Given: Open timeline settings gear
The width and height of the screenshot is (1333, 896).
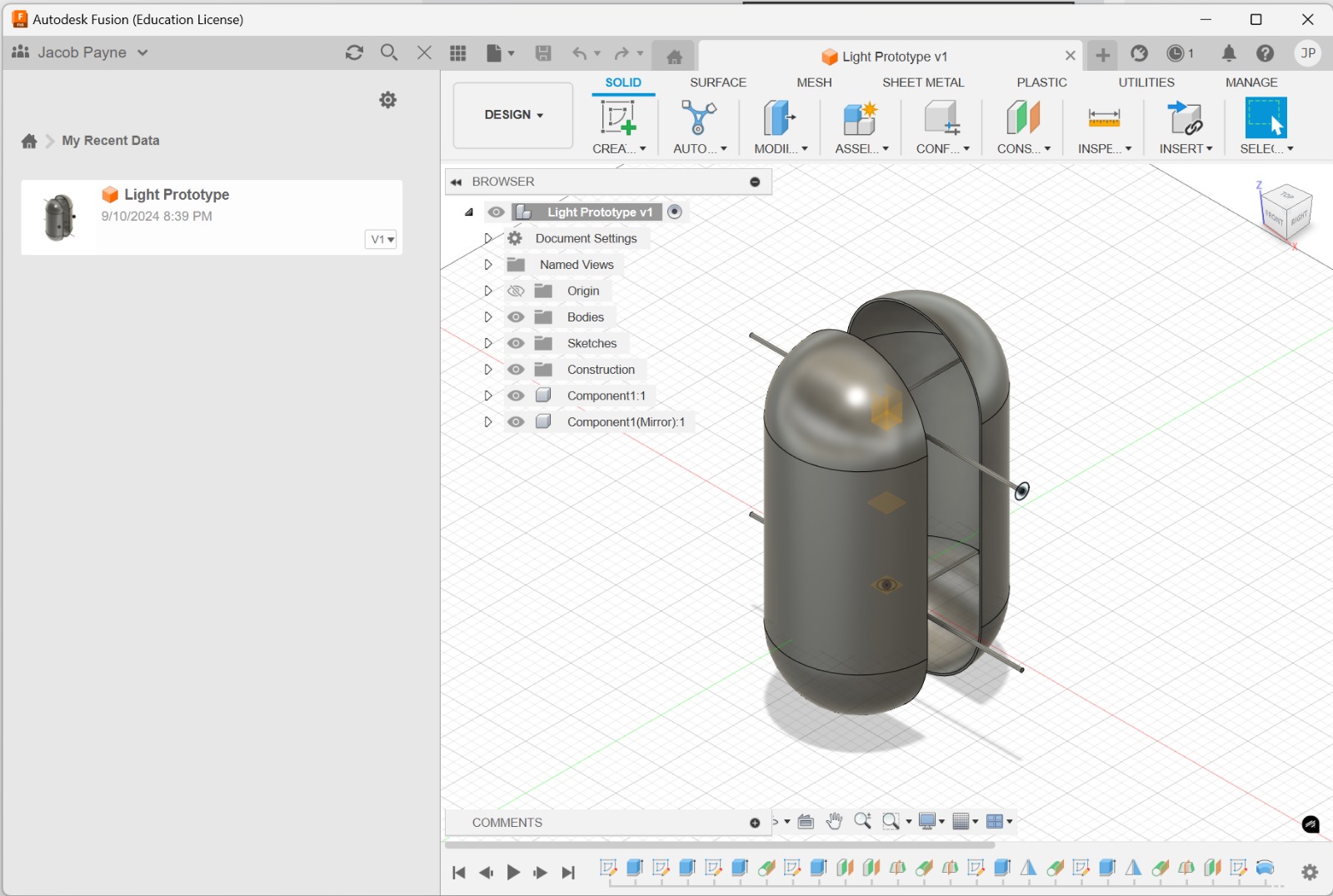Looking at the screenshot, I should click(x=1310, y=872).
